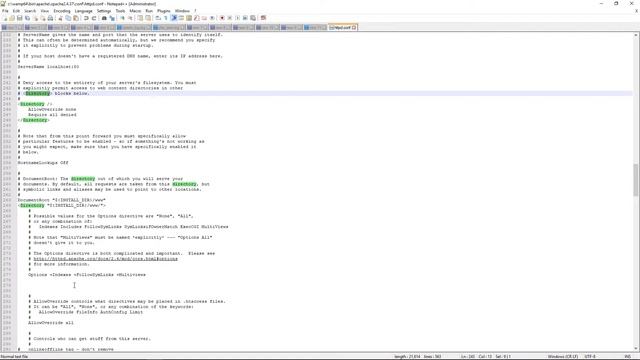Image resolution: width=640 pixels, height=360 pixels.
Task: Click the DocumentRoot directive line
Action: click(x=61, y=200)
